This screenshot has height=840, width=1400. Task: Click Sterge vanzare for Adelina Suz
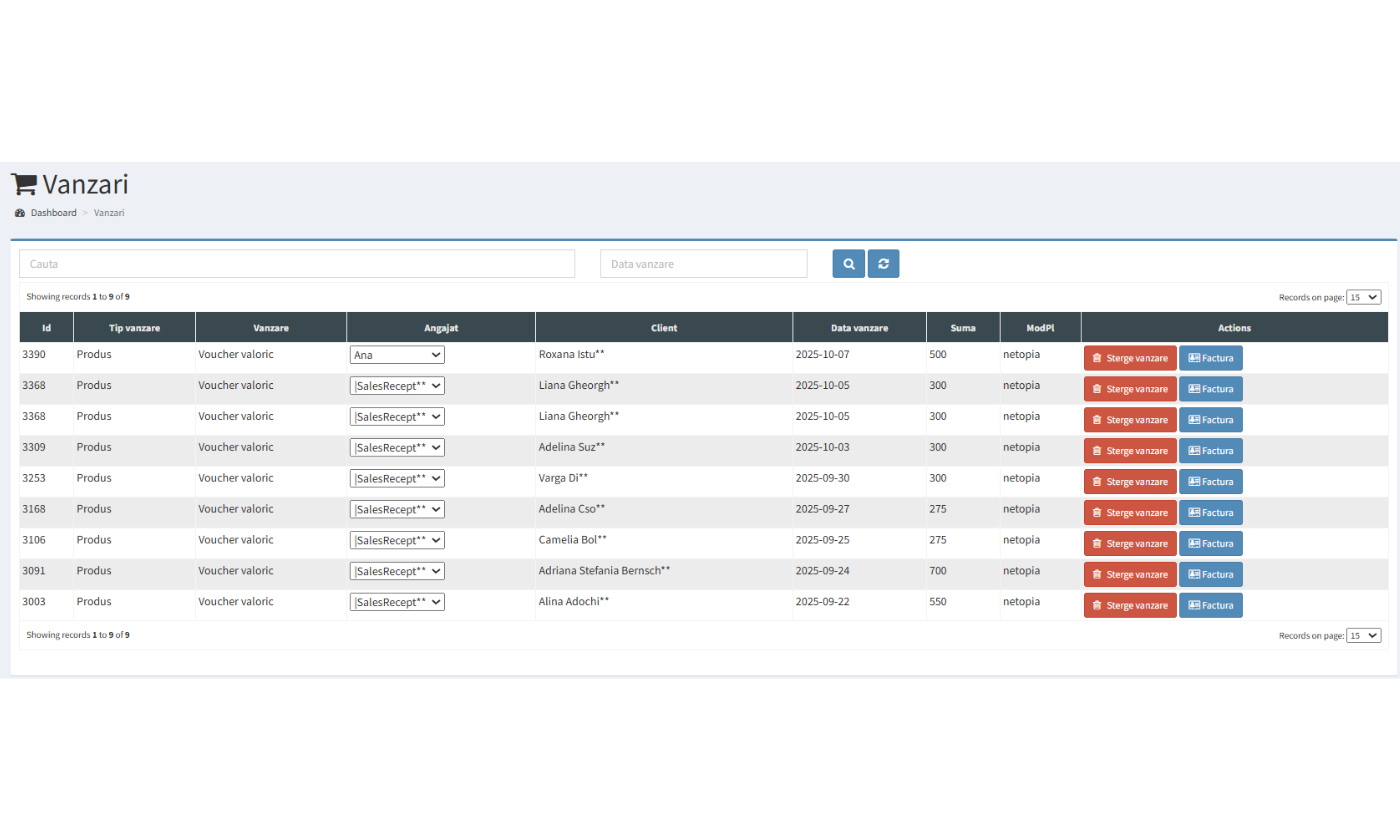coord(1129,451)
